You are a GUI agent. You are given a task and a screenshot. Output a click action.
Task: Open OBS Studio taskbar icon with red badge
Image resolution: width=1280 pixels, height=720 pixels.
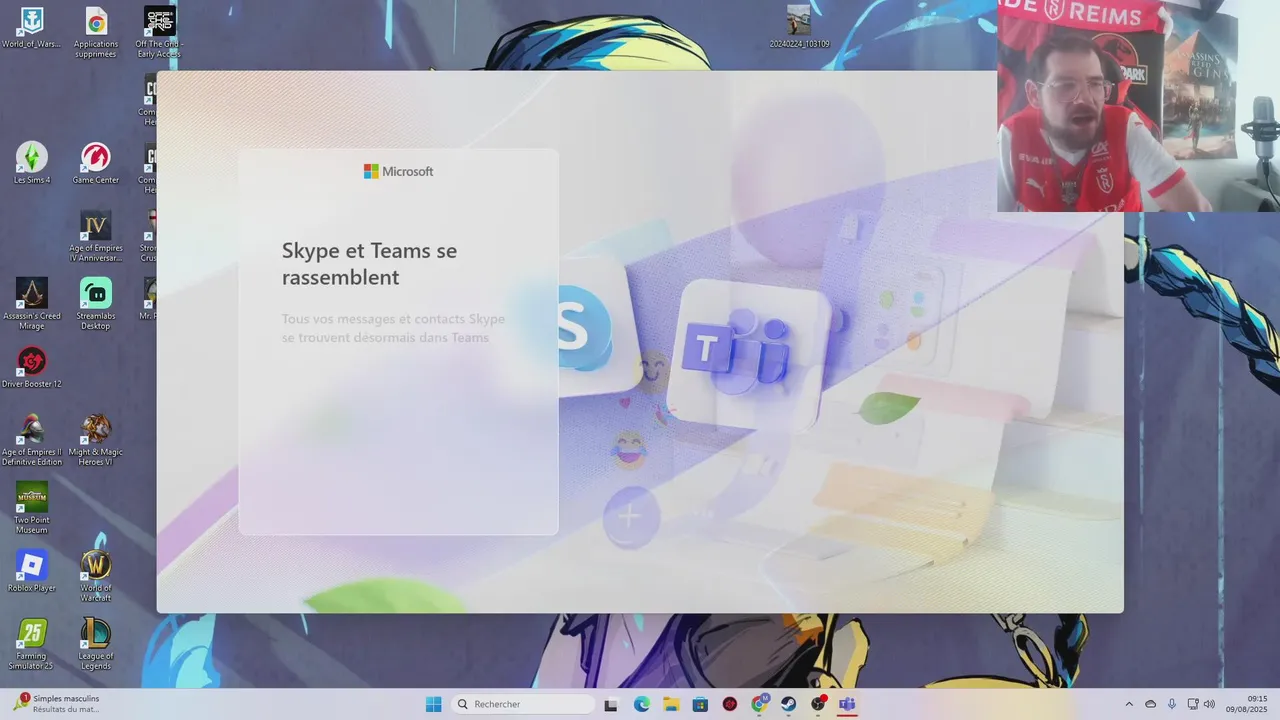[818, 704]
